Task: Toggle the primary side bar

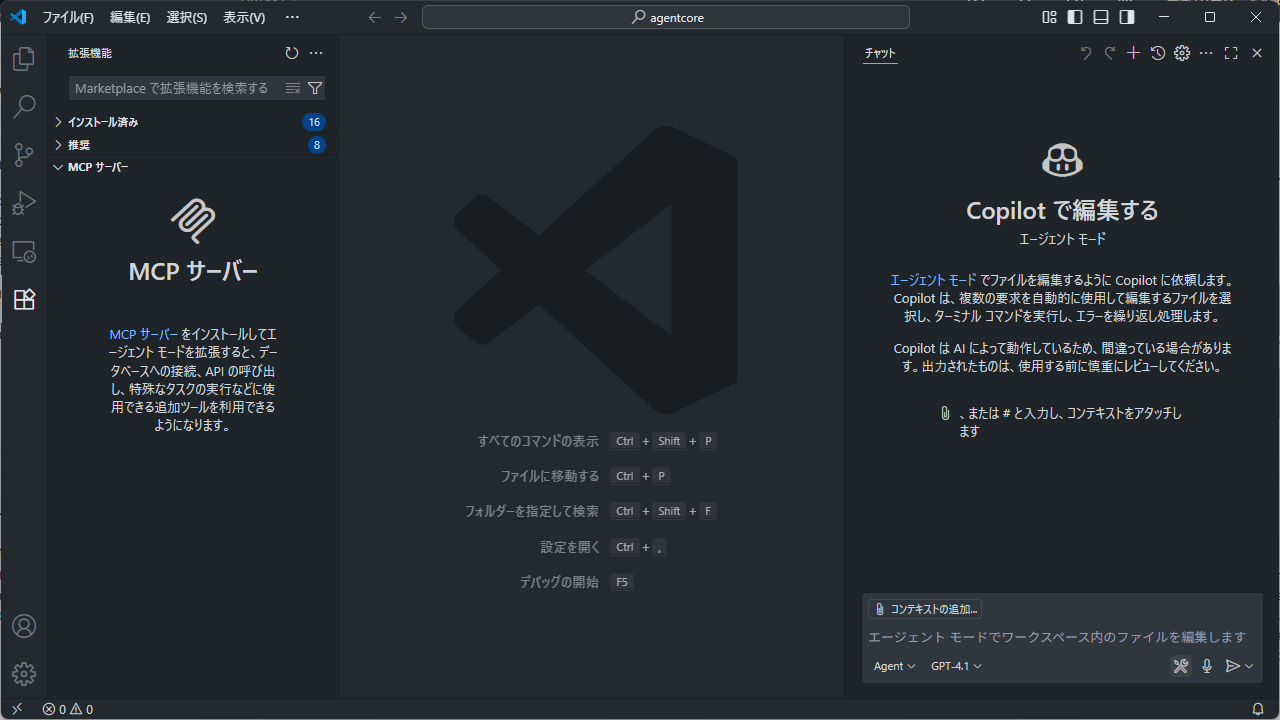Action: point(1075,17)
